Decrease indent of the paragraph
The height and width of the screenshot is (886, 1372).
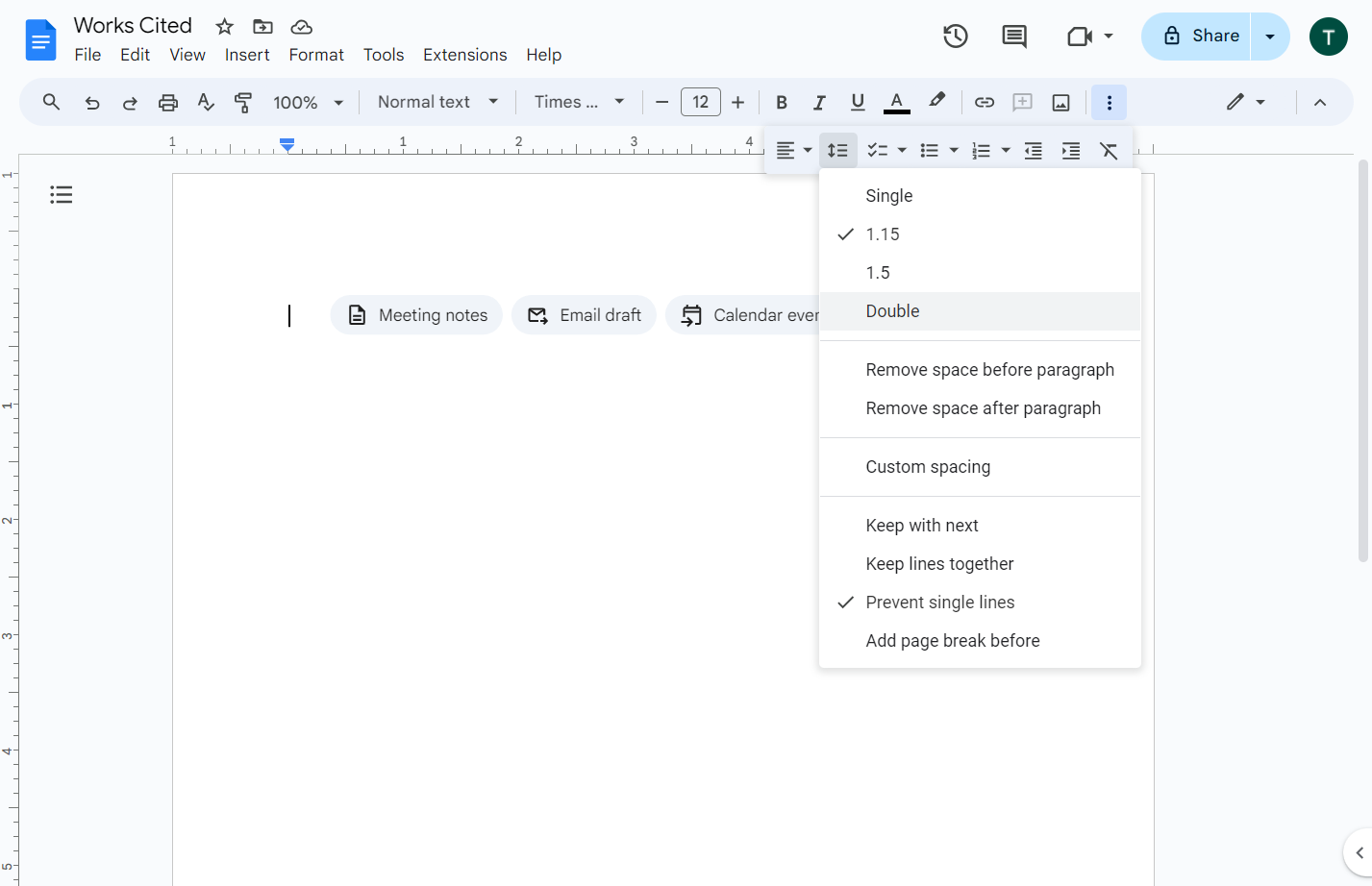pos(1033,151)
